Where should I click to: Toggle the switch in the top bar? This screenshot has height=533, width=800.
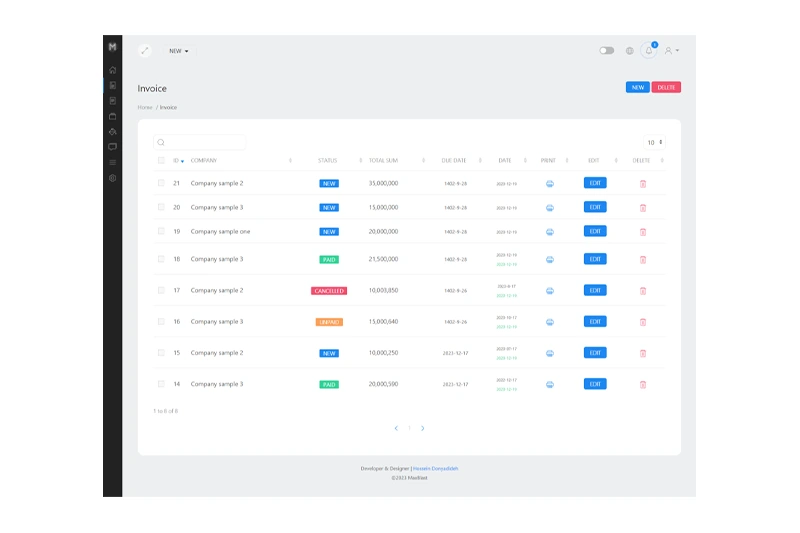tap(606, 50)
